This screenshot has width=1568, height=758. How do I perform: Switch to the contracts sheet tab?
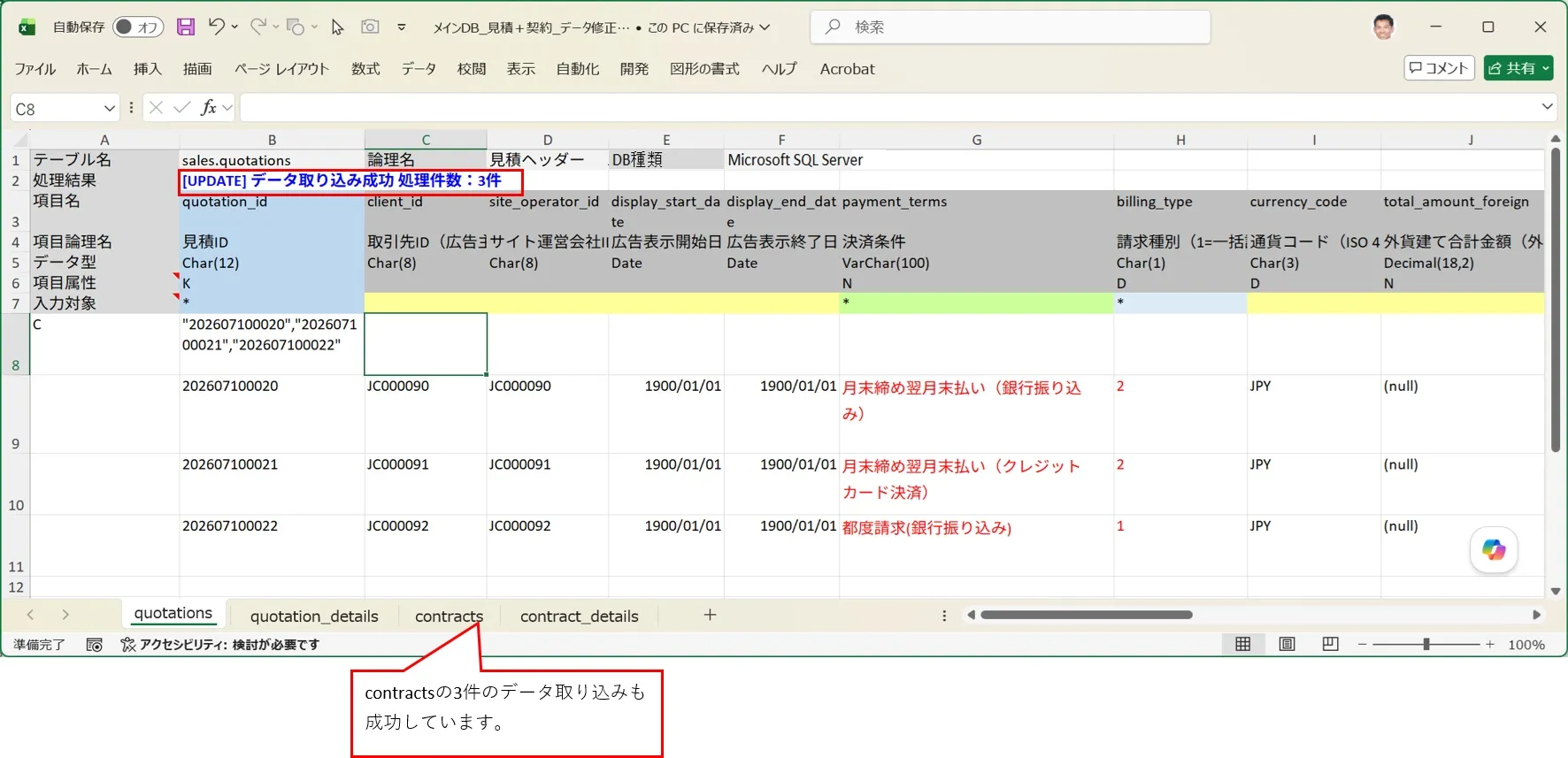click(x=449, y=616)
